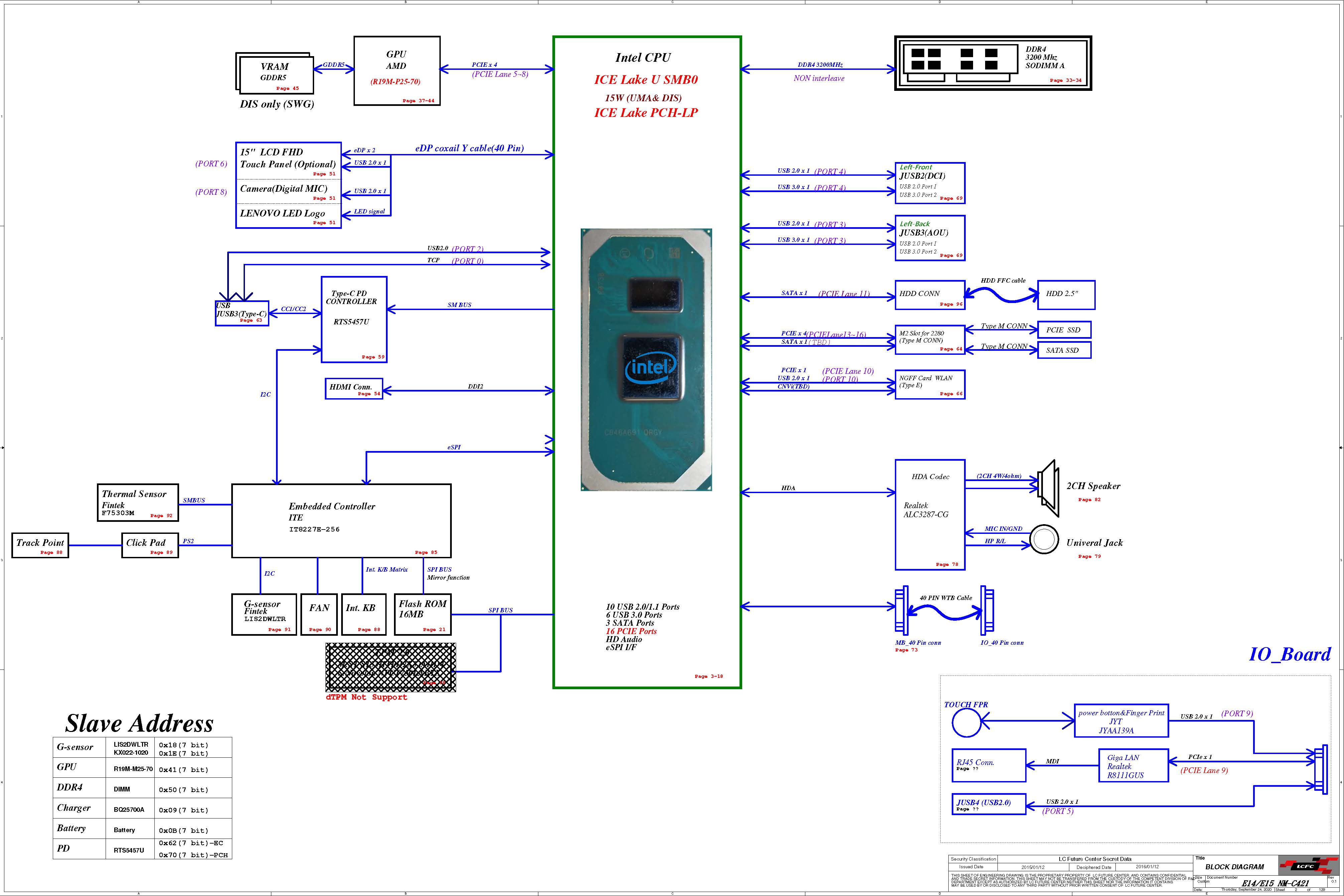The height and width of the screenshot is (896, 1344).
Task: Click the Type-C PD Controller block
Action: 354,319
